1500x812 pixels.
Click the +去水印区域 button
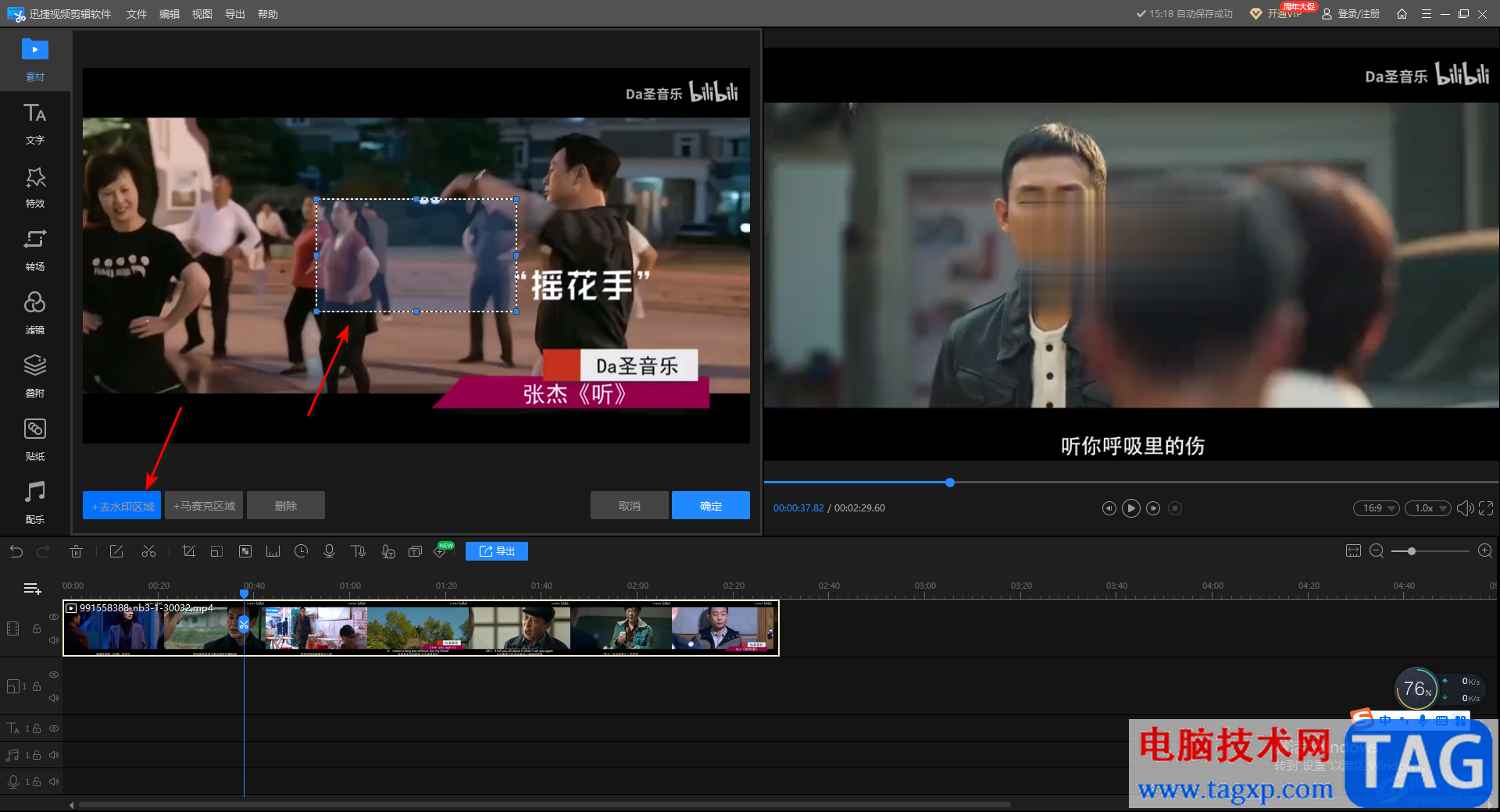coord(122,505)
